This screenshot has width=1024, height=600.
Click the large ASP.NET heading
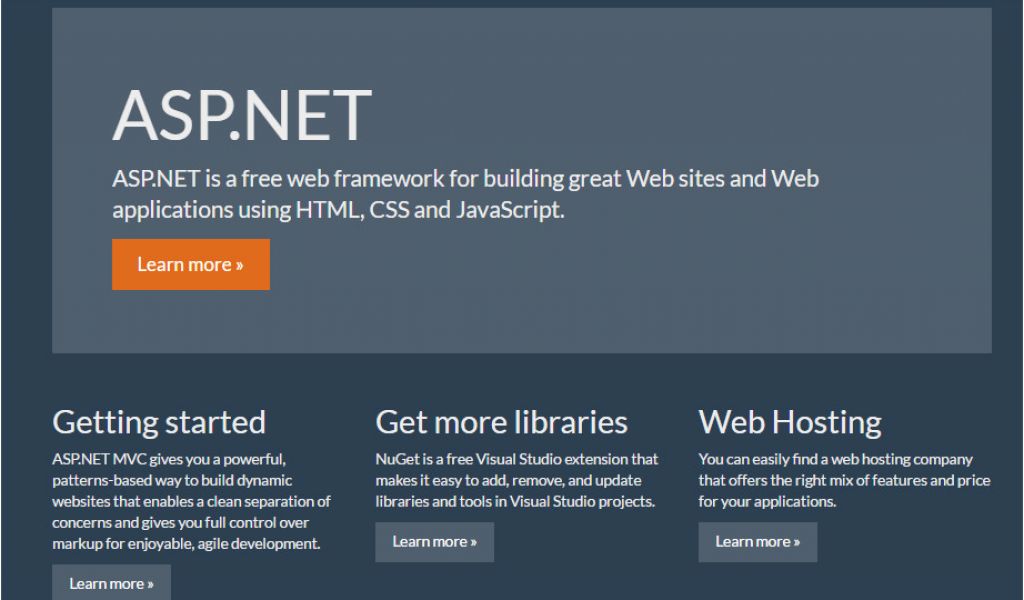[x=242, y=115]
